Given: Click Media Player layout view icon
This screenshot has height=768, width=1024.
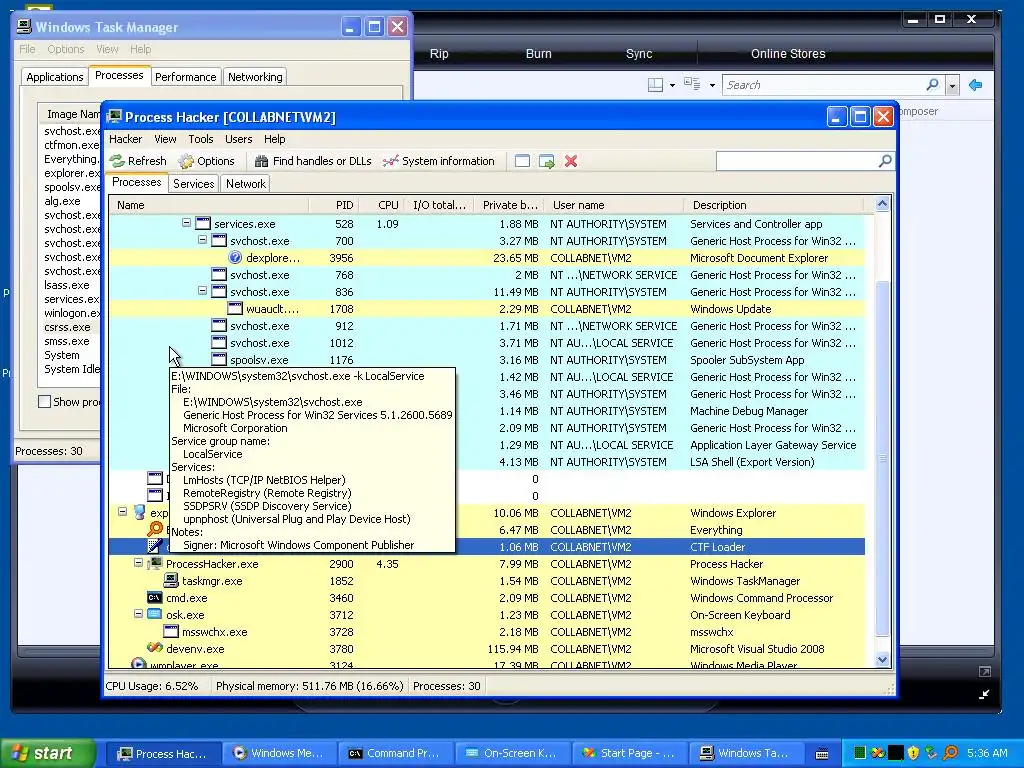Looking at the screenshot, I should (x=655, y=85).
